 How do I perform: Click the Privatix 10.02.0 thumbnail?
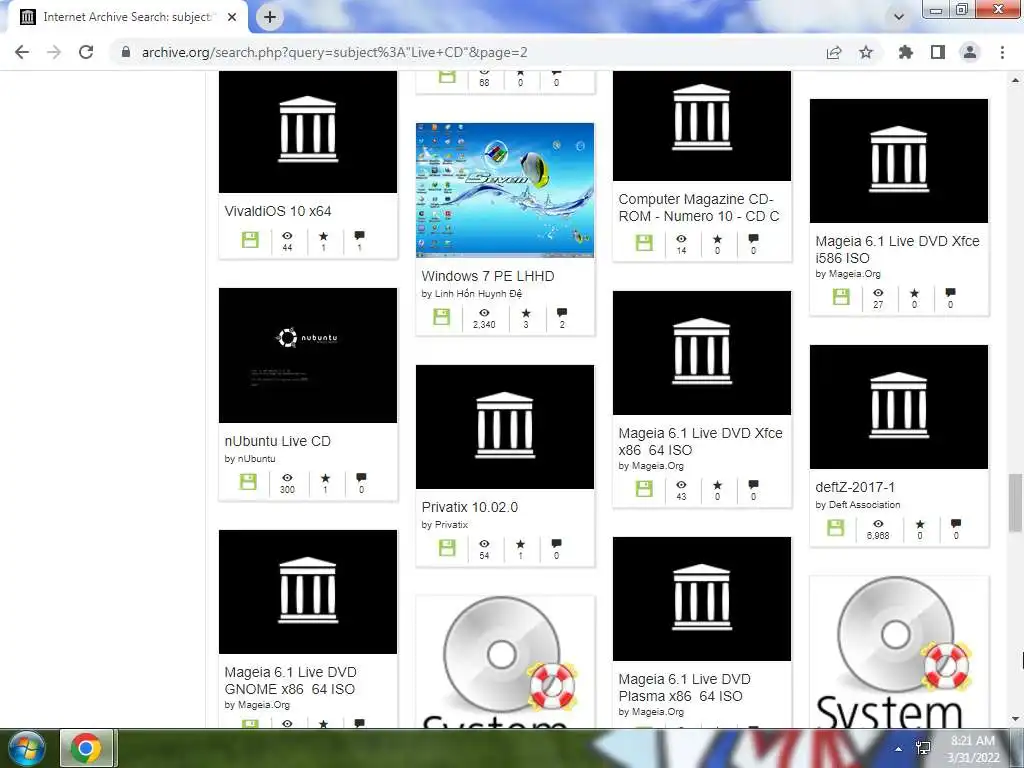pyautogui.click(x=505, y=426)
